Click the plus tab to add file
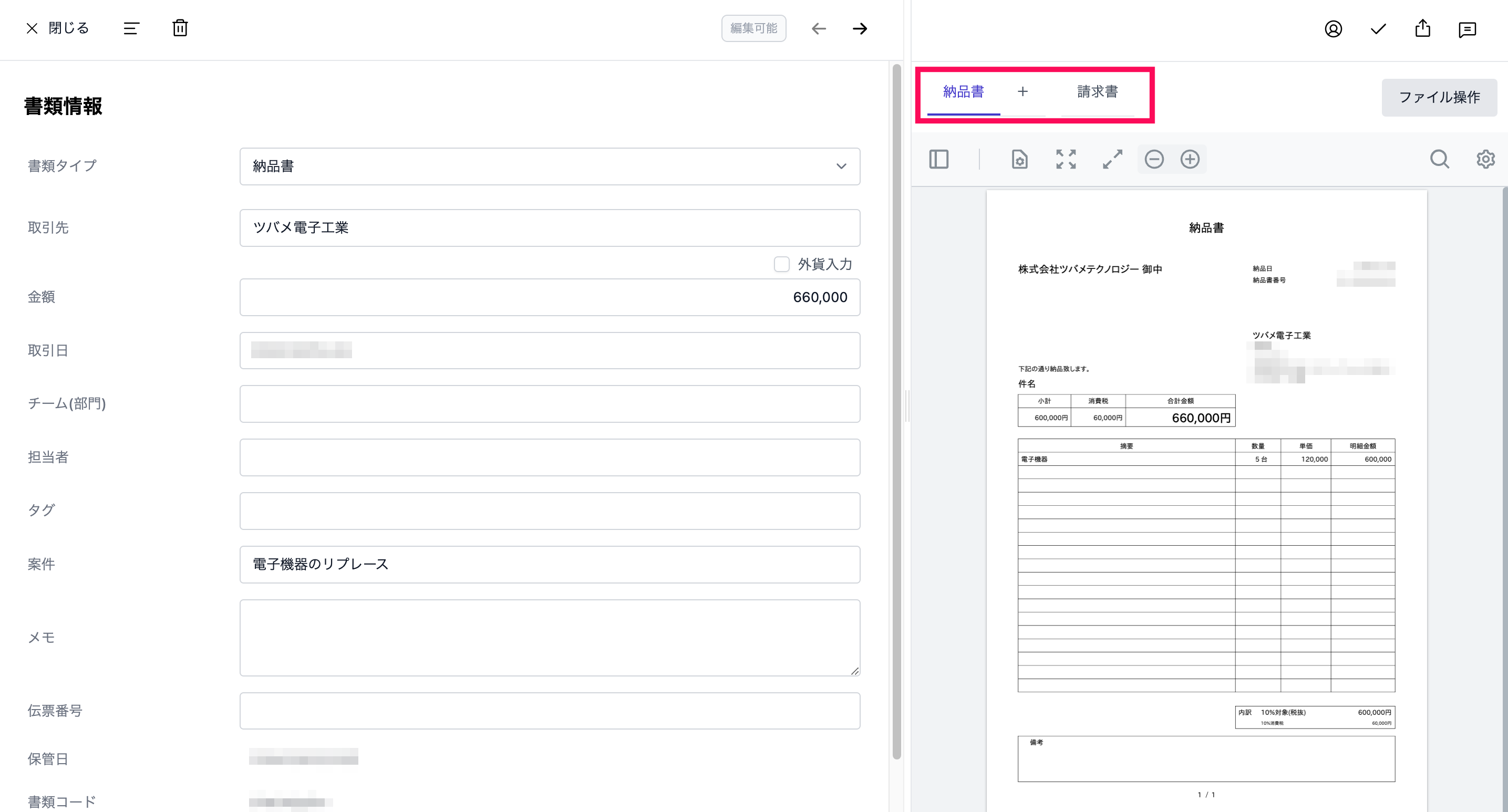 pos(1022,91)
